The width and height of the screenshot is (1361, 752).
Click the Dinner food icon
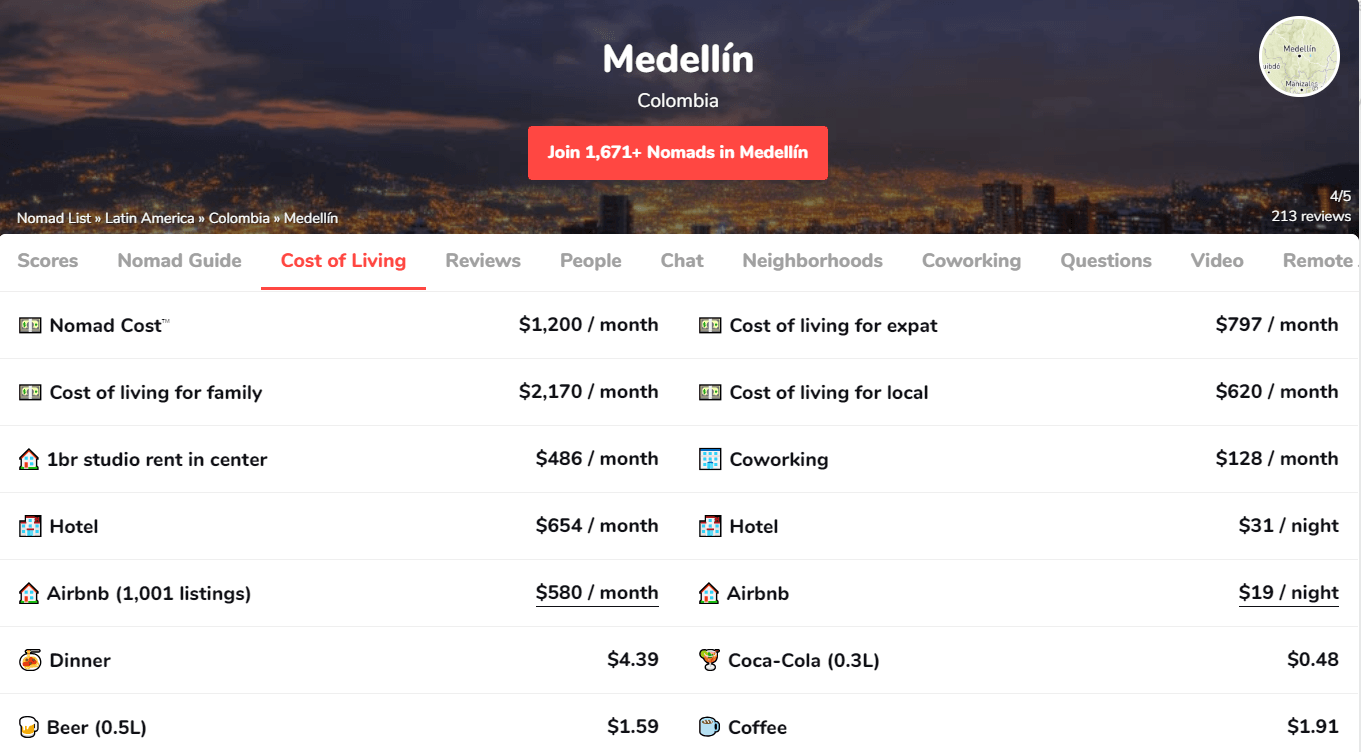tap(30, 660)
